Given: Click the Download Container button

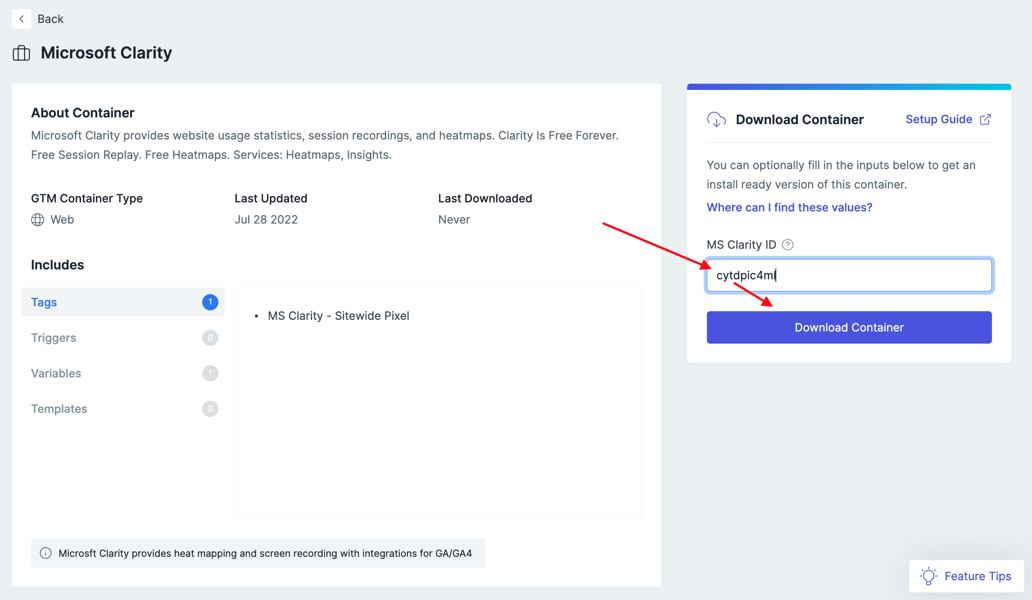Looking at the screenshot, I should tap(849, 328).
